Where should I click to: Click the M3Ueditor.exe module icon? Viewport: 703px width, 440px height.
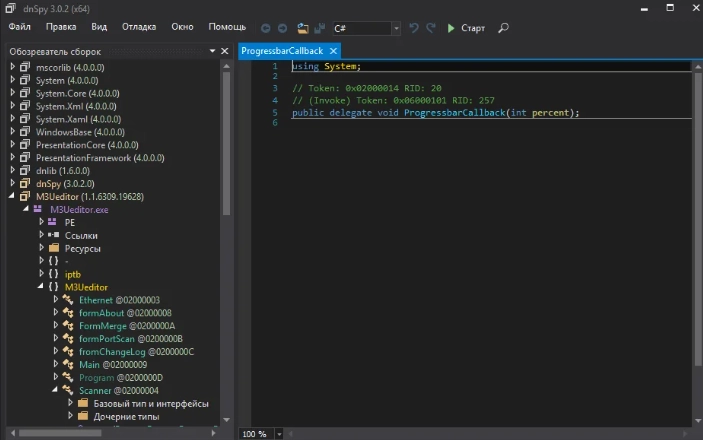pos(38,209)
